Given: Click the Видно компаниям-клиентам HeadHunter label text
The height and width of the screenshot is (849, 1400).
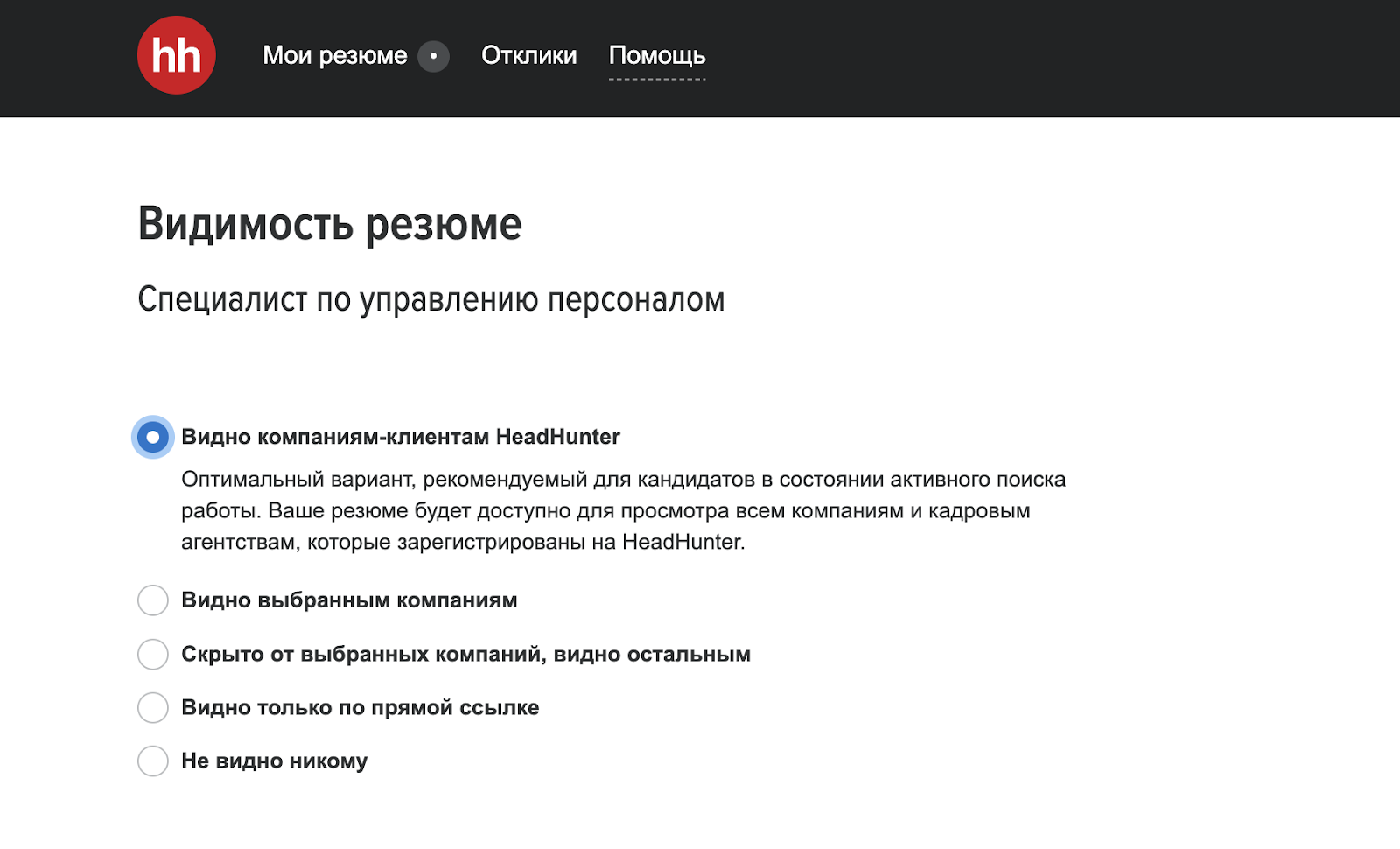Looking at the screenshot, I should coord(400,437).
